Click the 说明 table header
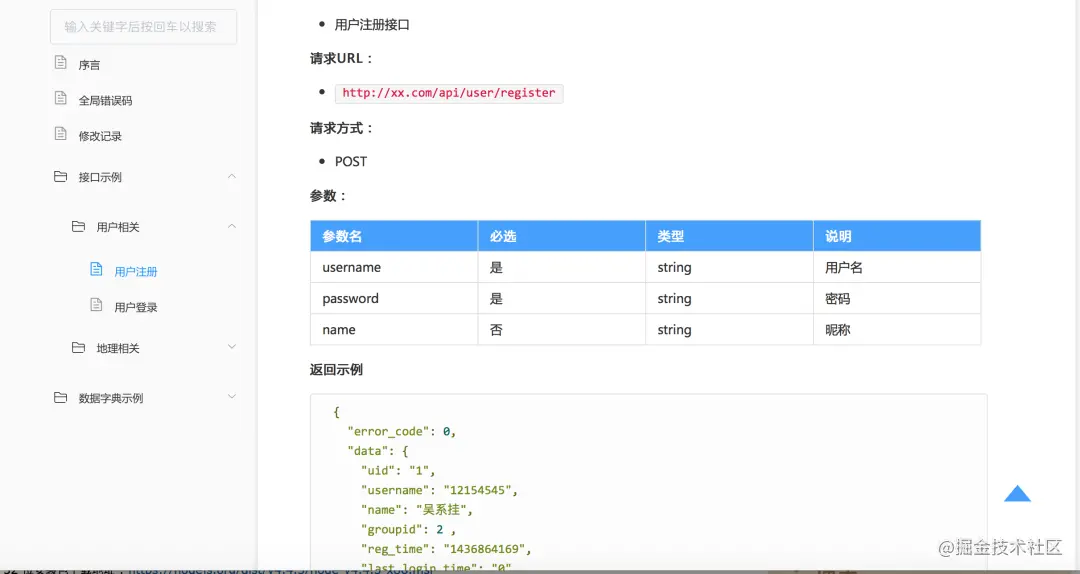The image size is (1080, 574). click(x=897, y=236)
